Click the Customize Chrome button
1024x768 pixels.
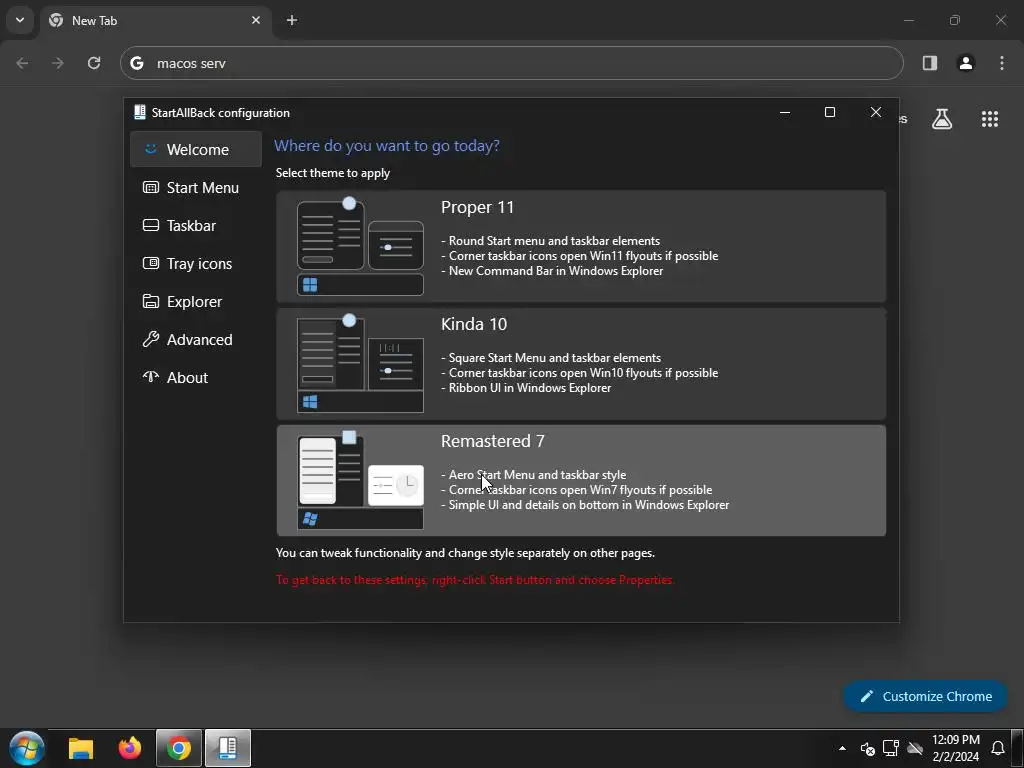coord(925,696)
